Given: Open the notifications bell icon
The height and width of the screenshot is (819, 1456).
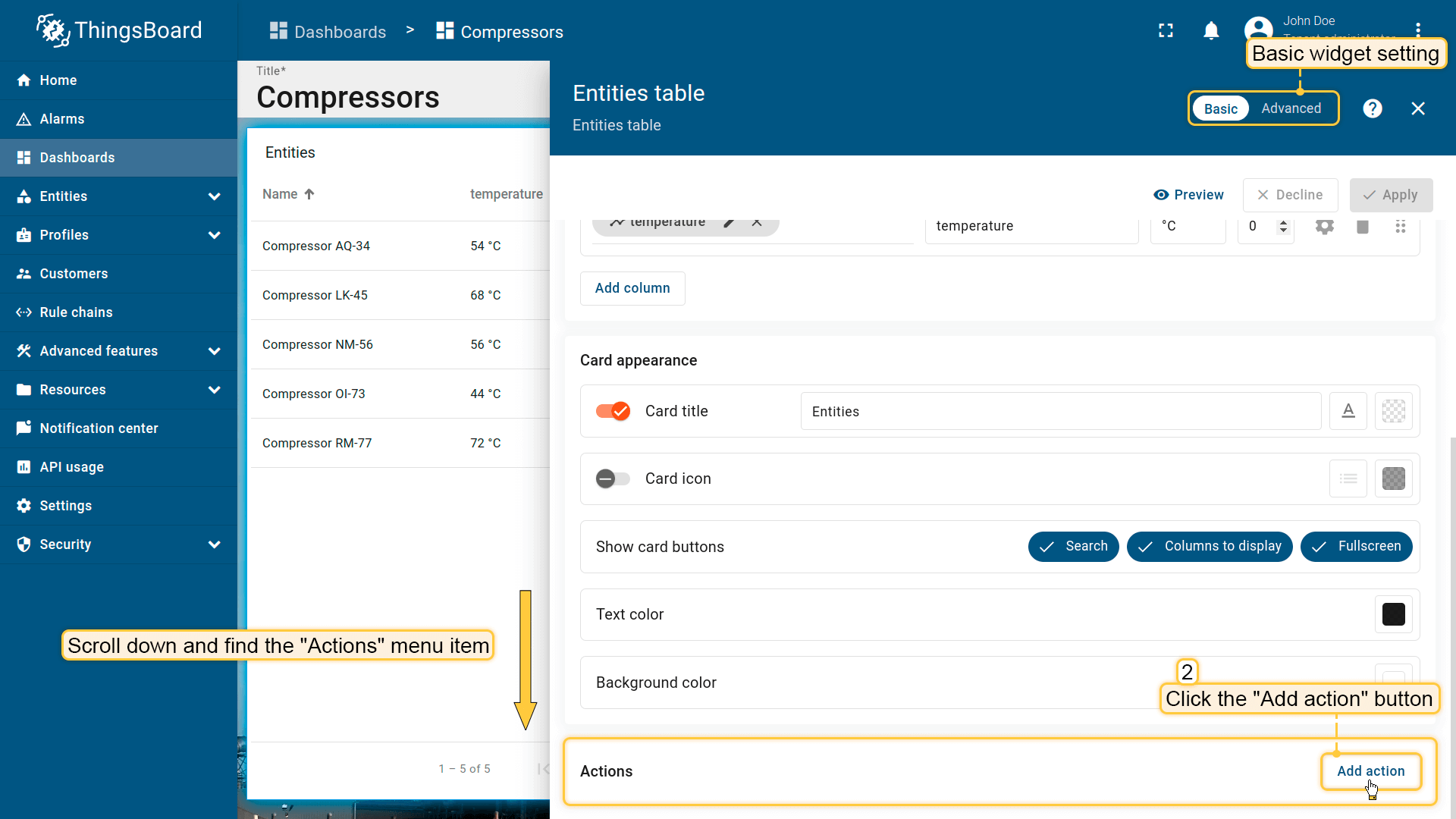Looking at the screenshot, I should pos(1211,30).
